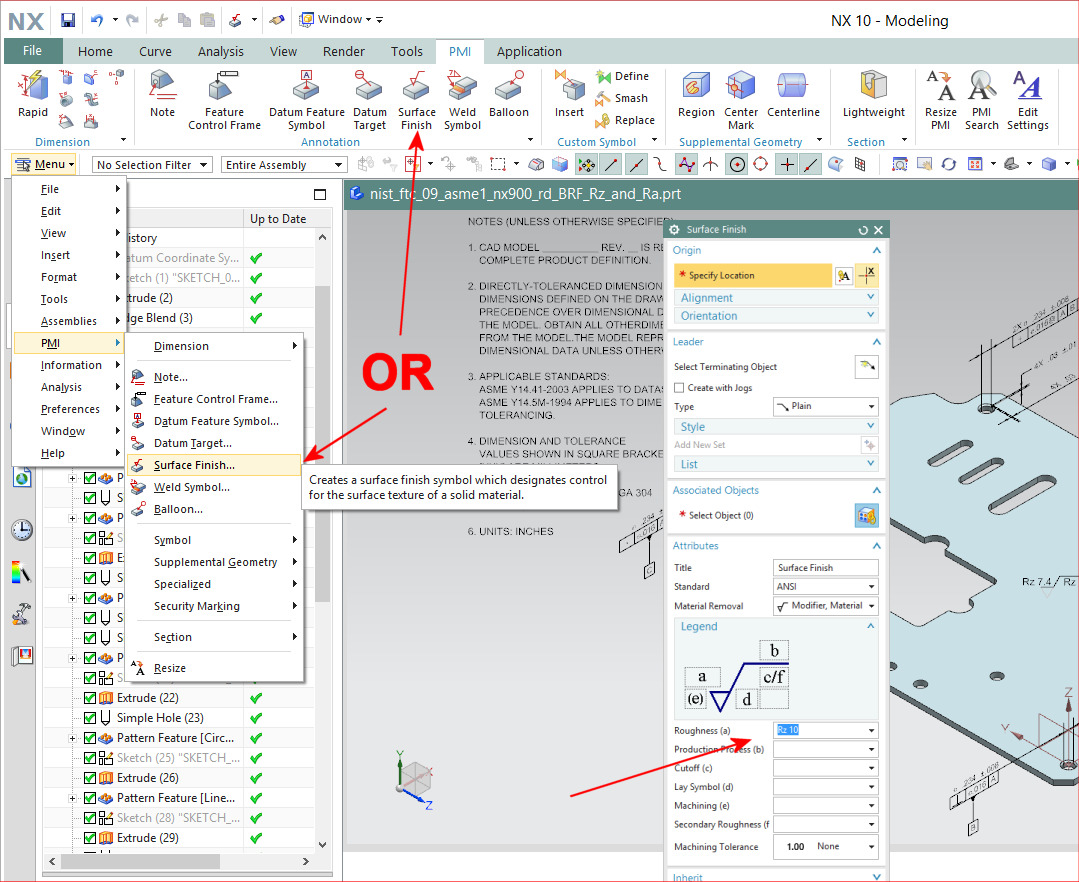Viewport: 1079px width, 882px height.
Task: Click the Title Surface Finish field
Action: 826,568
